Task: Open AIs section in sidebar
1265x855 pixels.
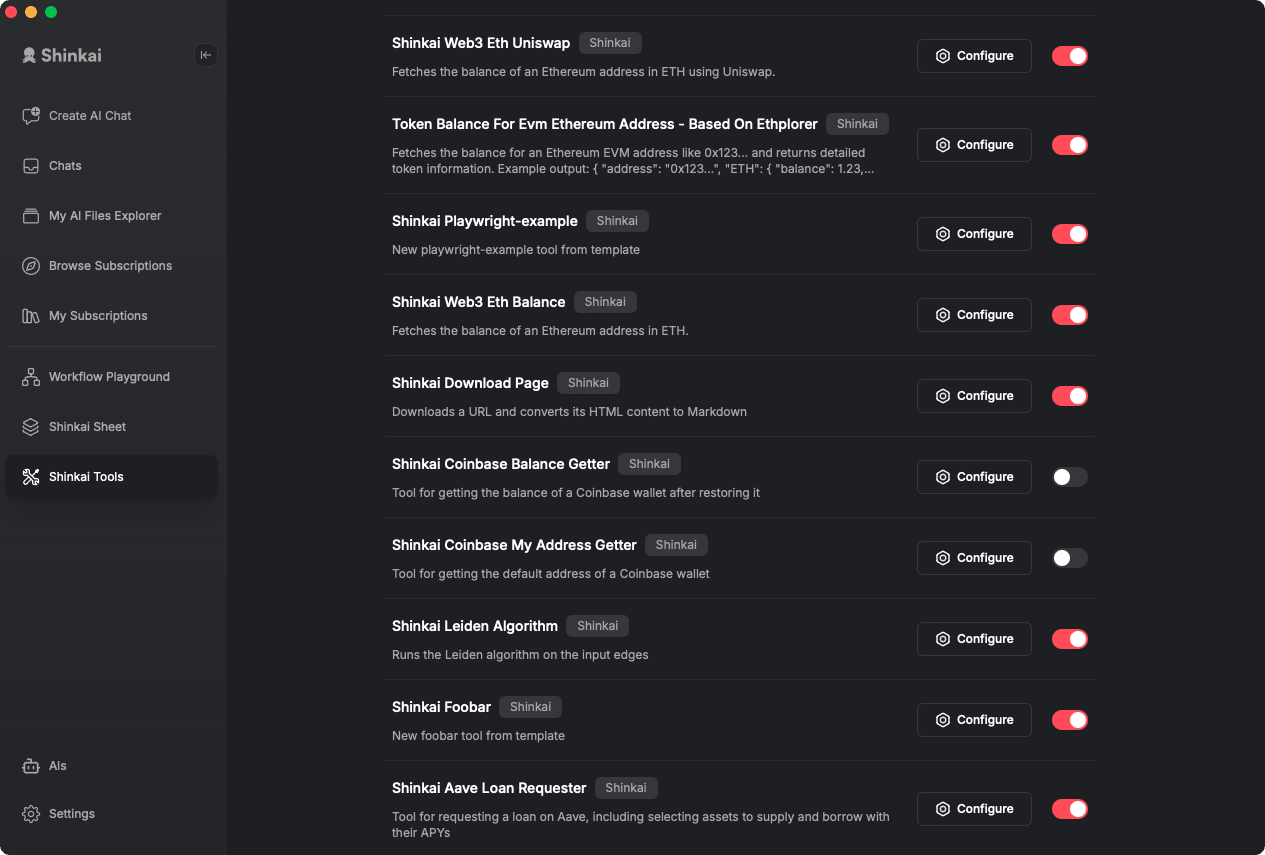Action: click(x=111, y=766)
